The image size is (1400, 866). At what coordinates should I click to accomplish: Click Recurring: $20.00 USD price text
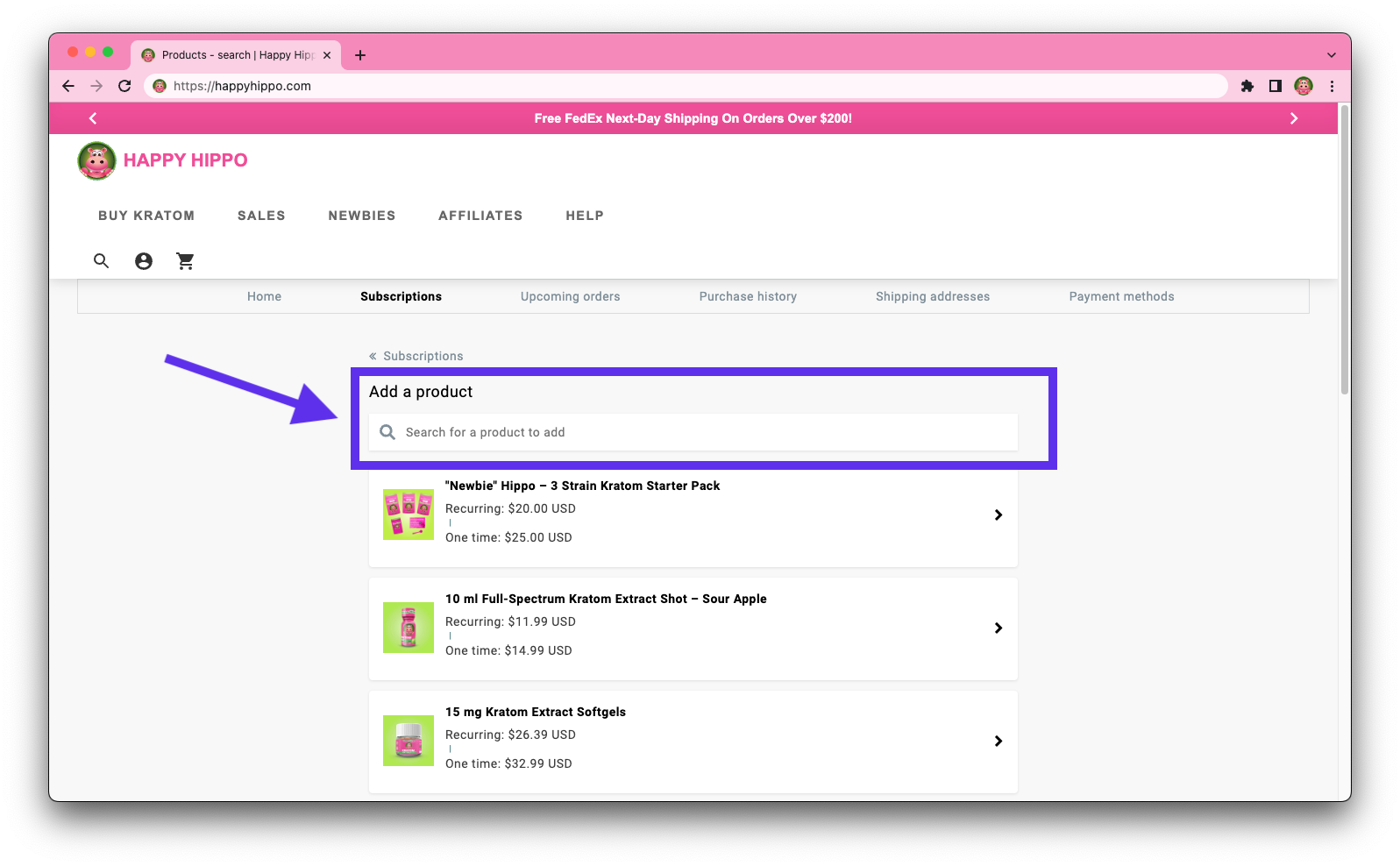(x=510, y=508)
